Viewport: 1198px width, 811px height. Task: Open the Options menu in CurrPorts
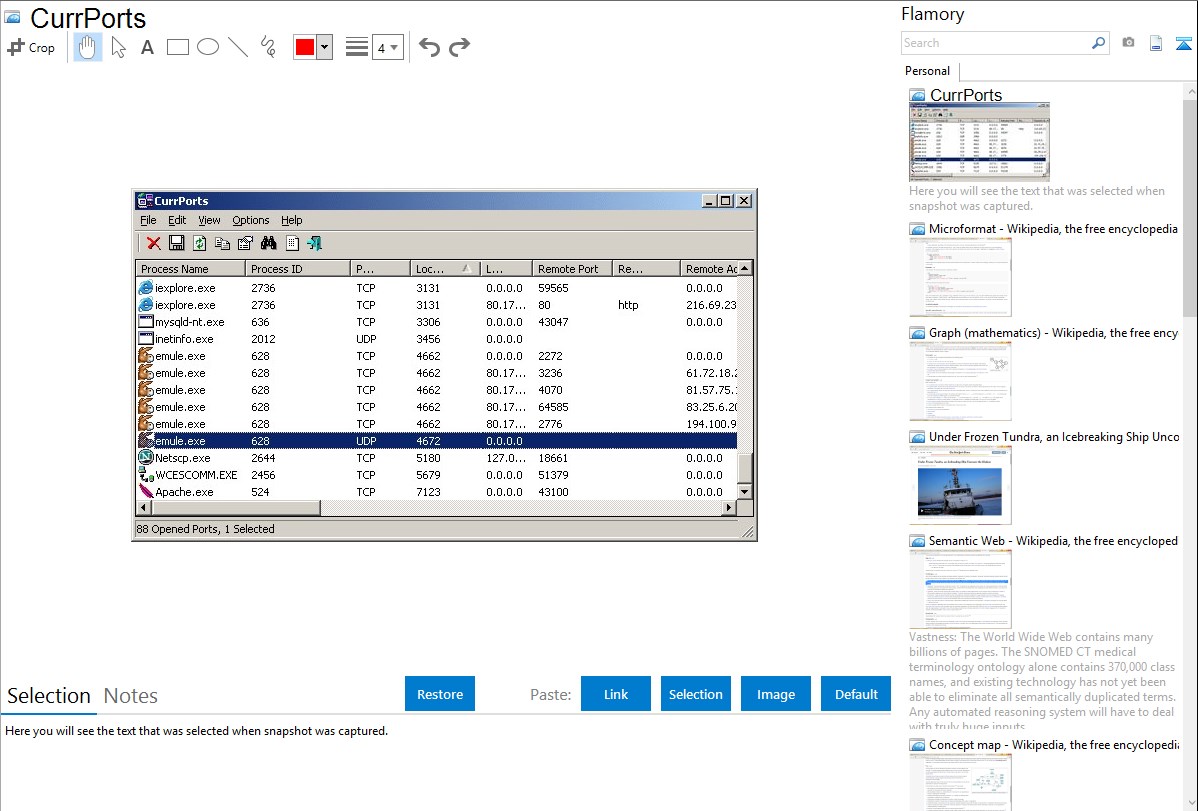pyautogui.click(x=251, y=220)
